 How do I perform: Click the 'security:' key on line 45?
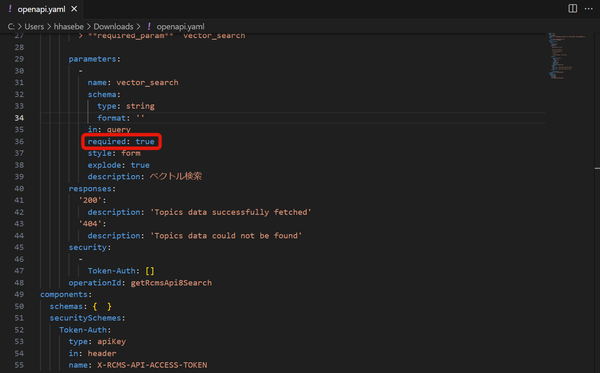(x=90, y=248)
